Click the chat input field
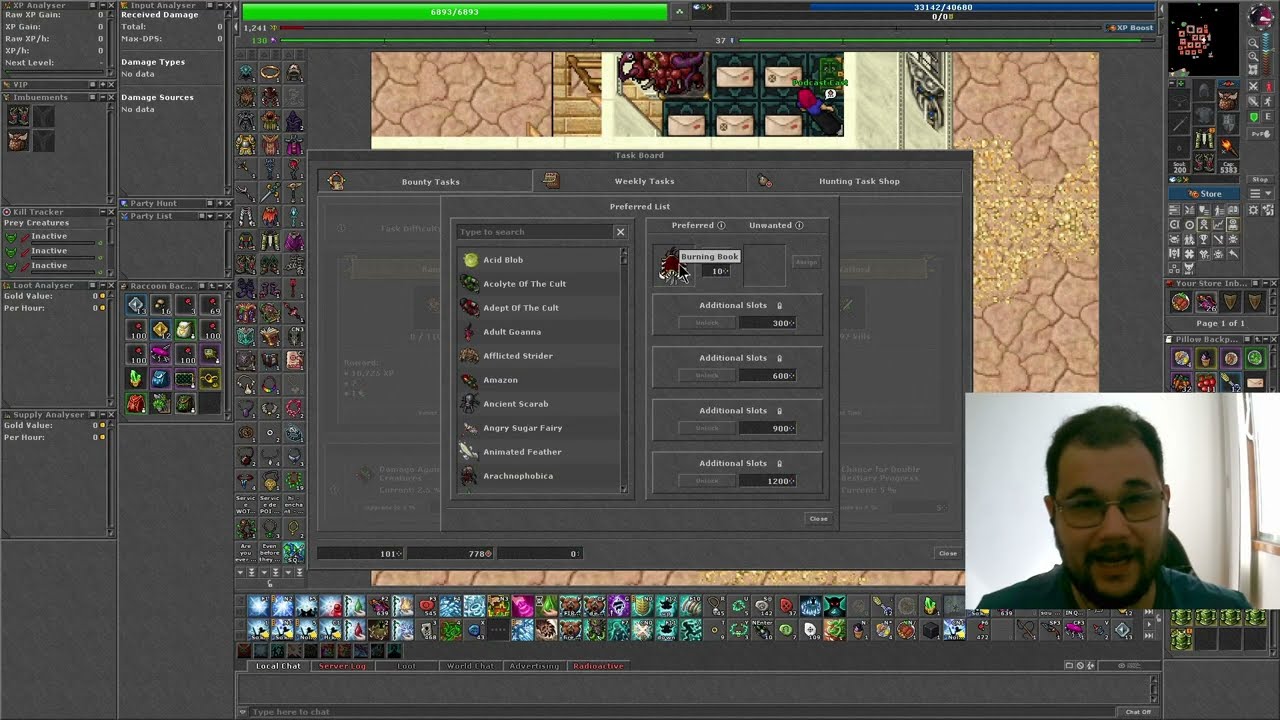Screen dimensions: 1280x720 point(680,712)
